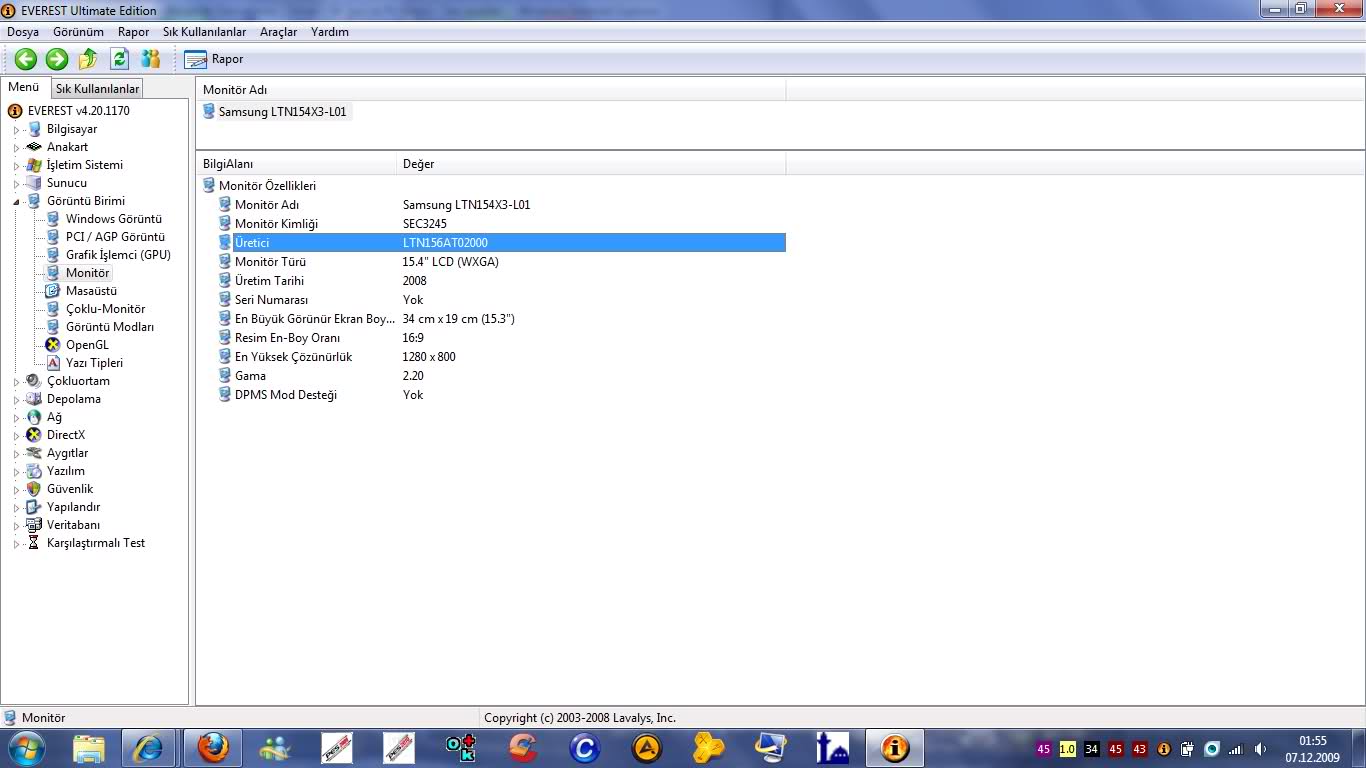Click the Monitör Adı column header
This screenshot has width=1366, height=768.
point(491,90)
